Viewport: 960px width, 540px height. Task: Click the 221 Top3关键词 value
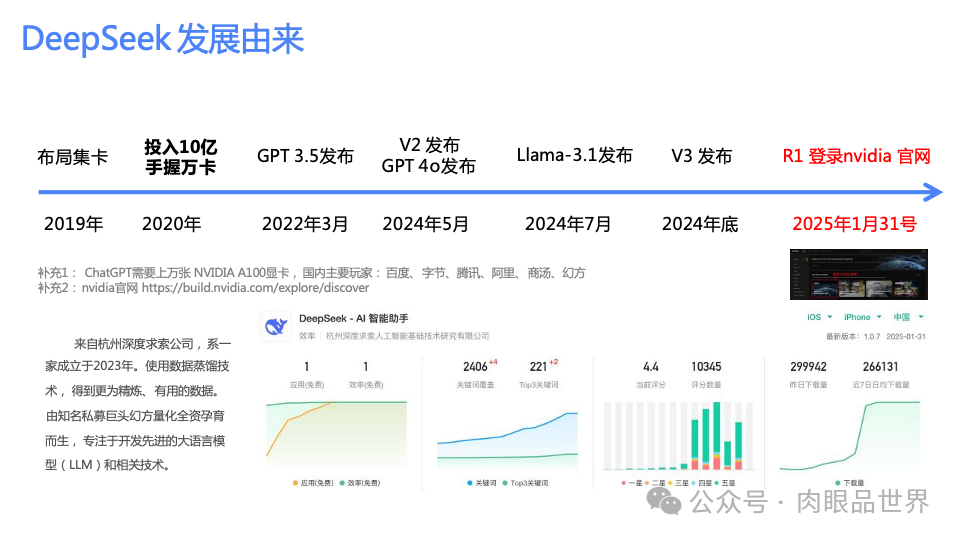[x=538, y=367]
